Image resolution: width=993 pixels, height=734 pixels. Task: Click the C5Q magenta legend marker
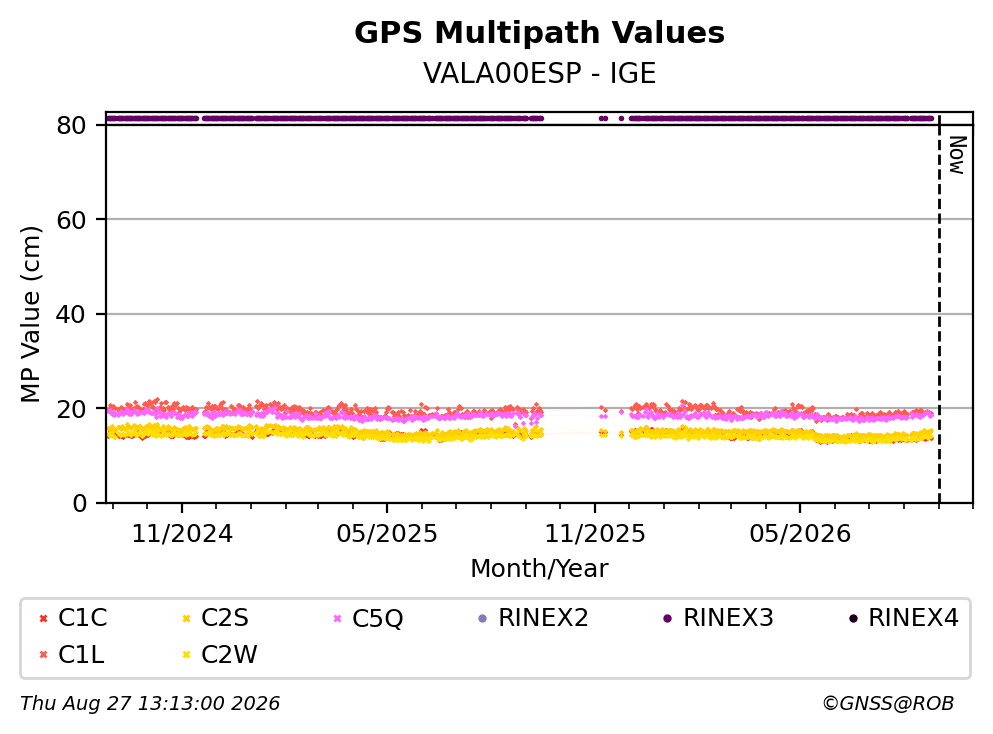[x=337, y=618]
